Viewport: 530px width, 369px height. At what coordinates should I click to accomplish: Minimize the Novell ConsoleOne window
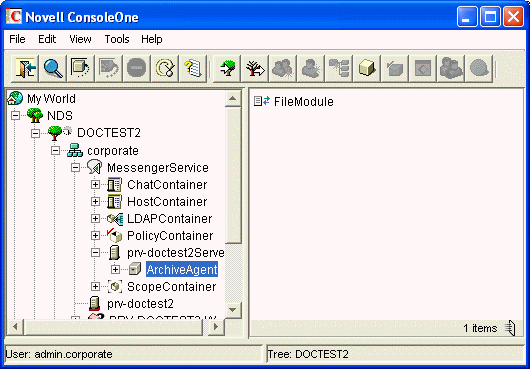[467, 16]
